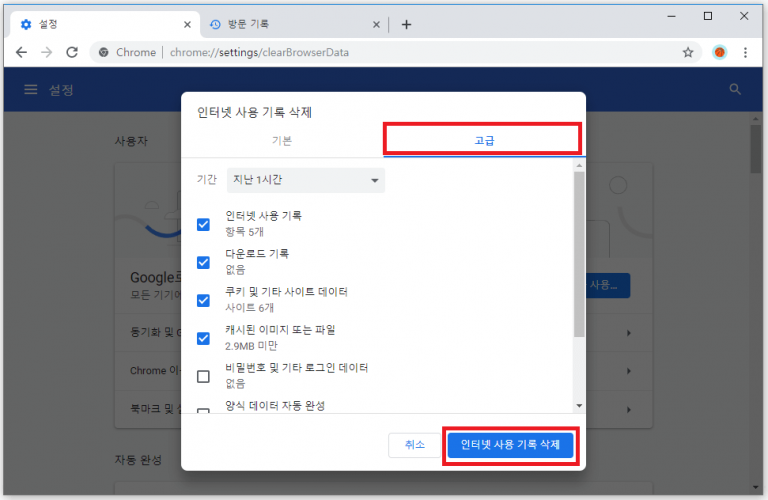Click the dialog list scrollbar thumb
Screen dimensions: 768x500
point(579,255)
